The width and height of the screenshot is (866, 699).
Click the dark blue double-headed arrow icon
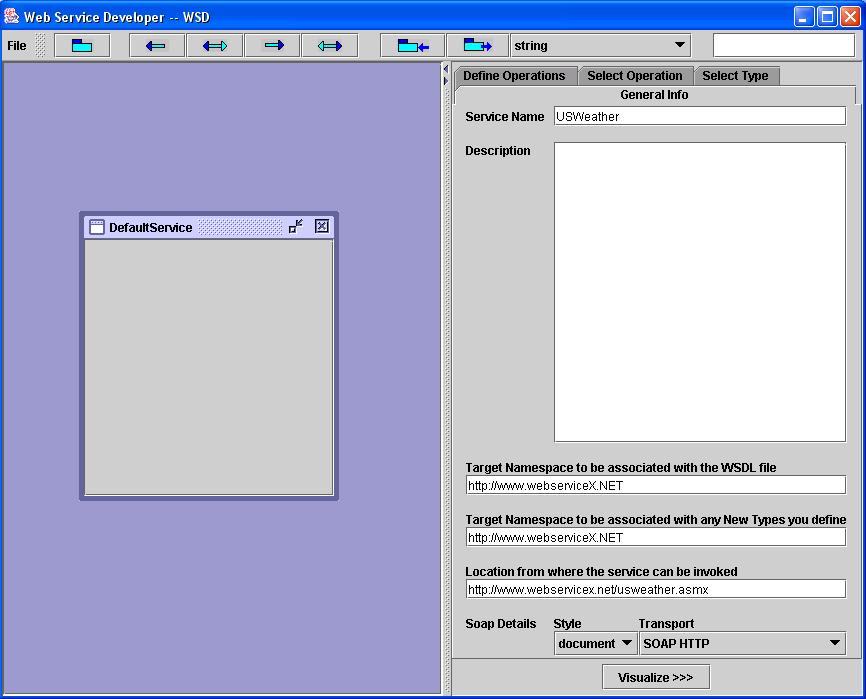click(215, 46)
